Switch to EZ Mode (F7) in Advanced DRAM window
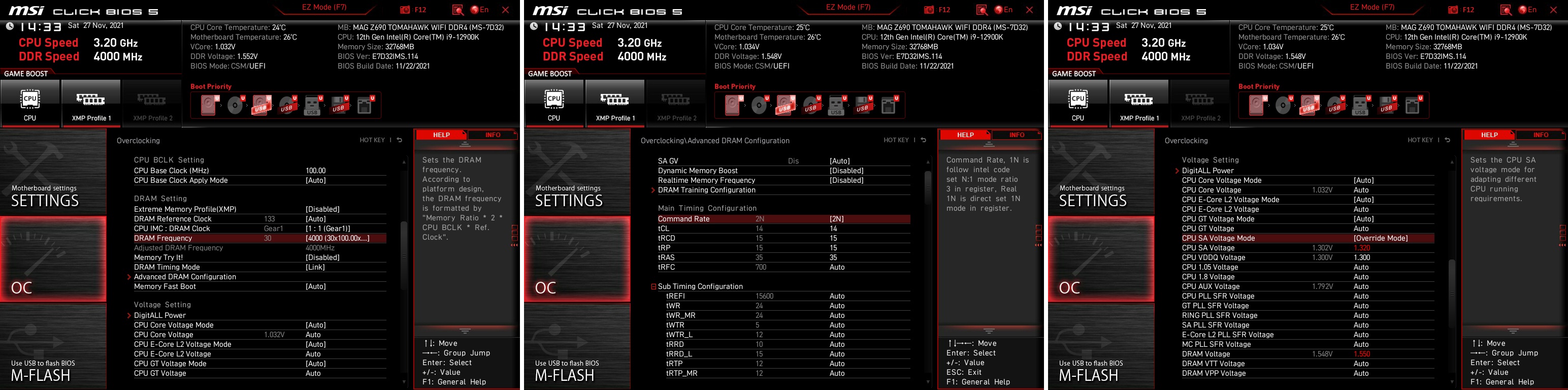 point(848,7)
